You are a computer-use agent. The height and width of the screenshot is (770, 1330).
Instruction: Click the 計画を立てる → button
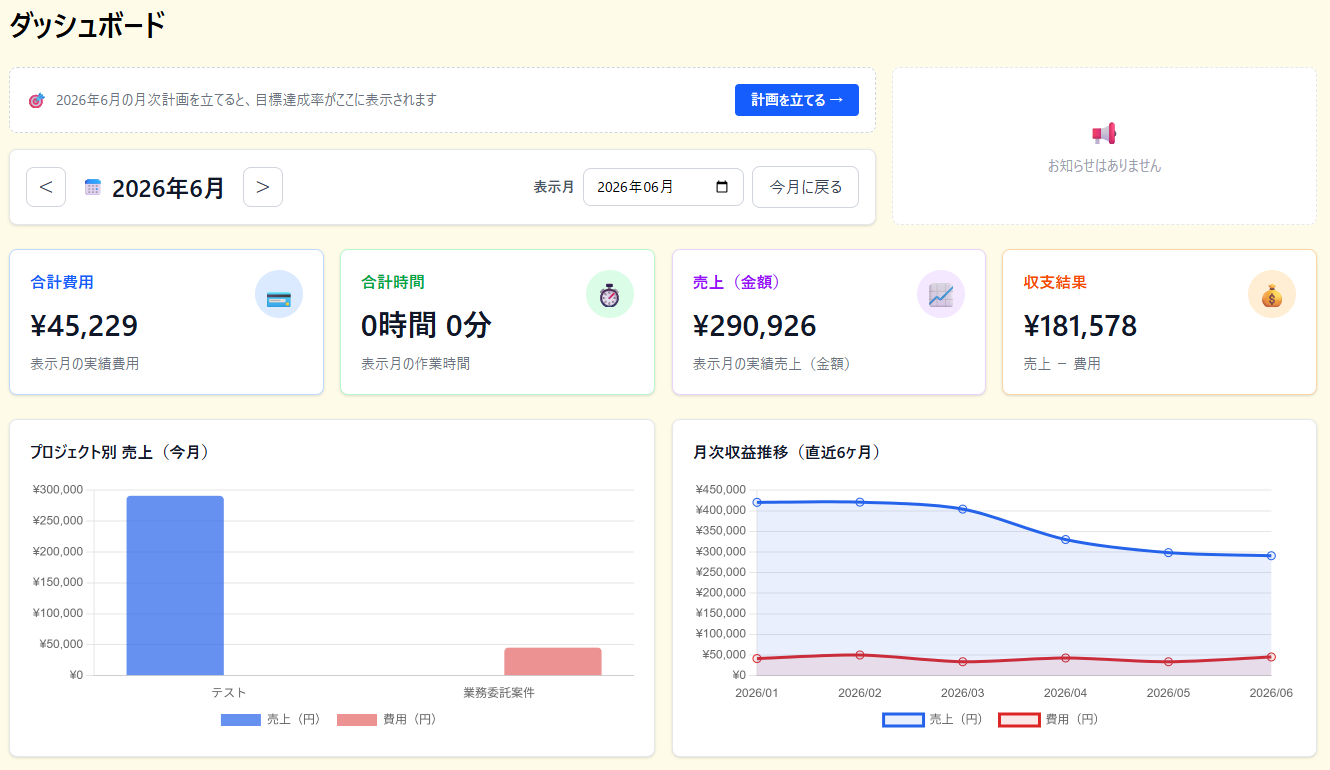797,100
